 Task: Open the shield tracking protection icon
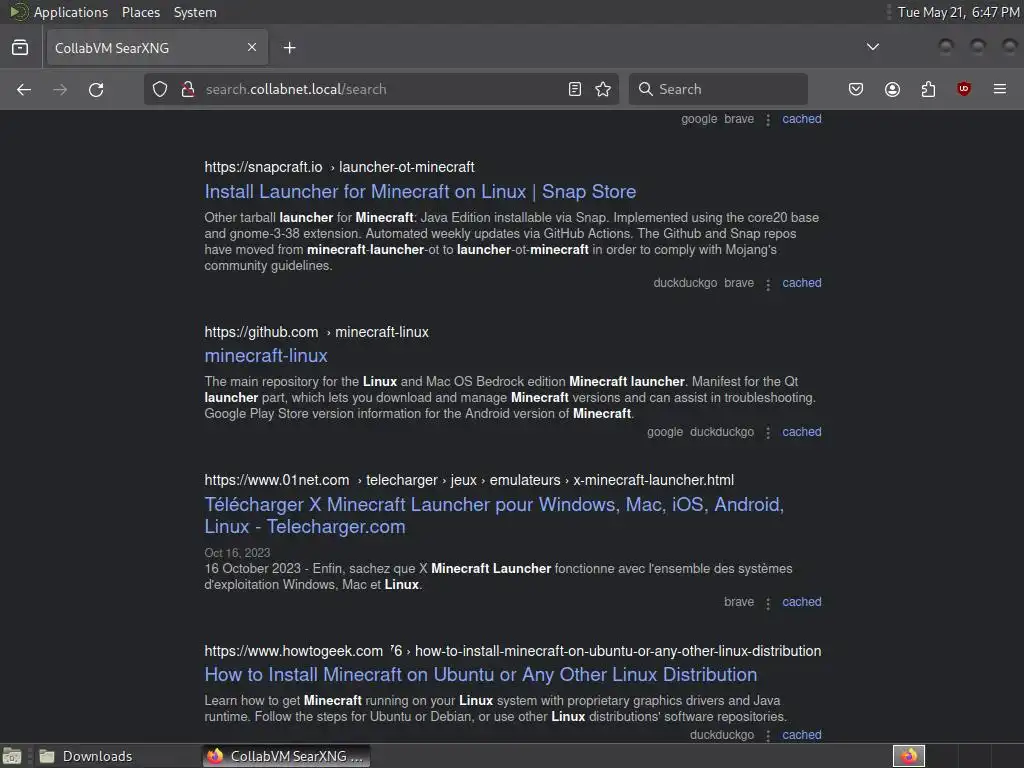[x=160, y=89]
